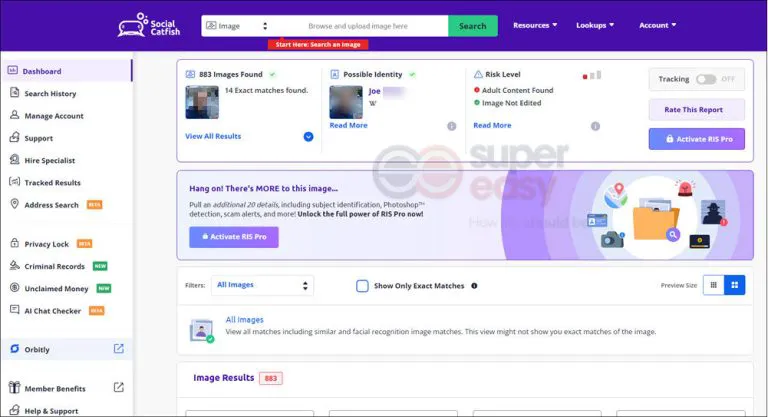This screenshot has height=417, width=768.
Task: Expand the All Images filter dropdown
Action: (x=263, y=285)
